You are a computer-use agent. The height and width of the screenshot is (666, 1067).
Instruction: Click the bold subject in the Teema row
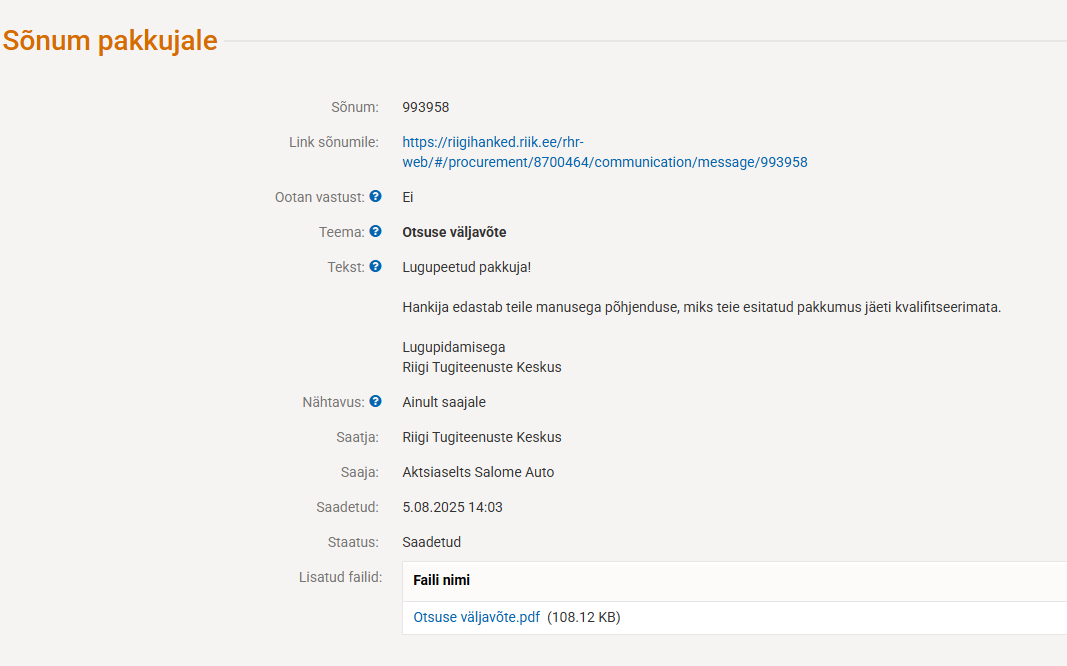pyautogui.click(x=454, y=232)
